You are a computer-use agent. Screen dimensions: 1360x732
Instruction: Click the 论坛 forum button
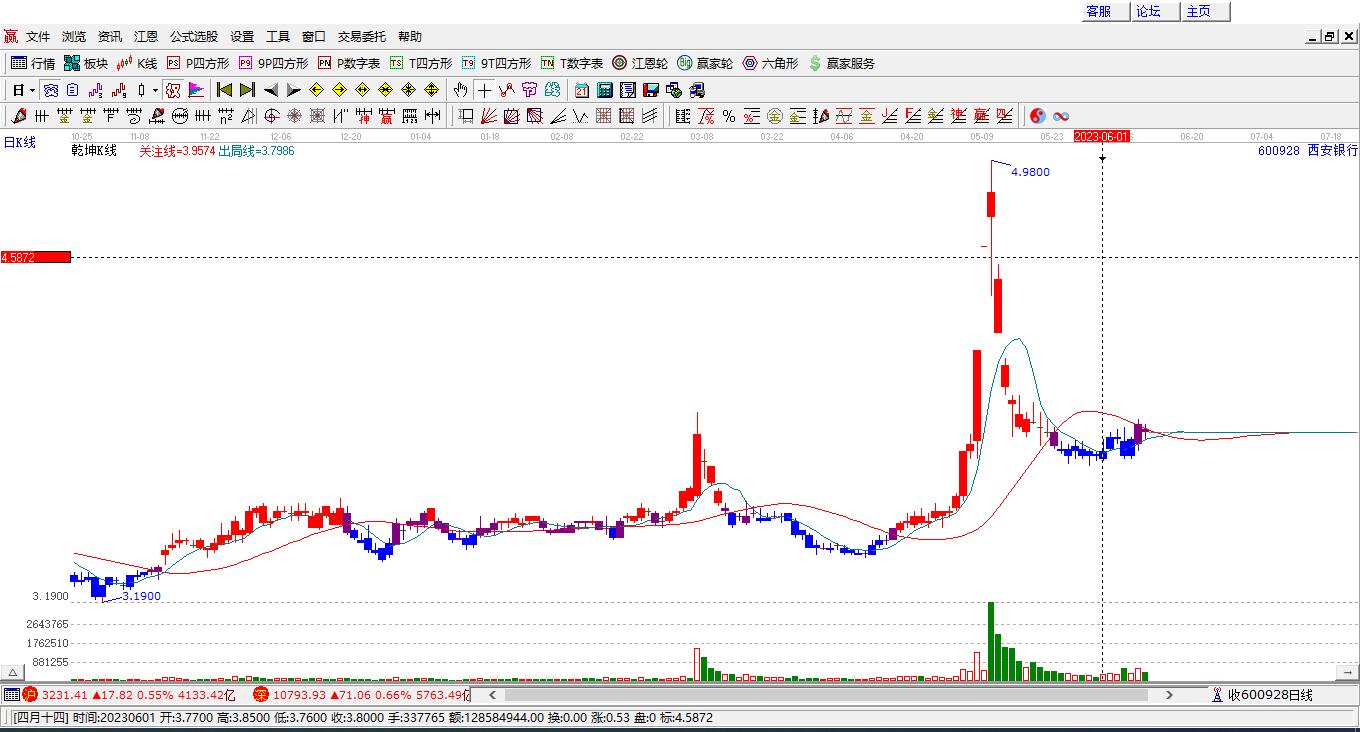[1155, 11]
